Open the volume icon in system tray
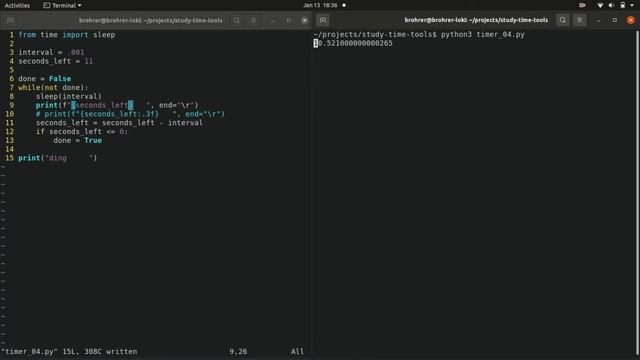 611,5
